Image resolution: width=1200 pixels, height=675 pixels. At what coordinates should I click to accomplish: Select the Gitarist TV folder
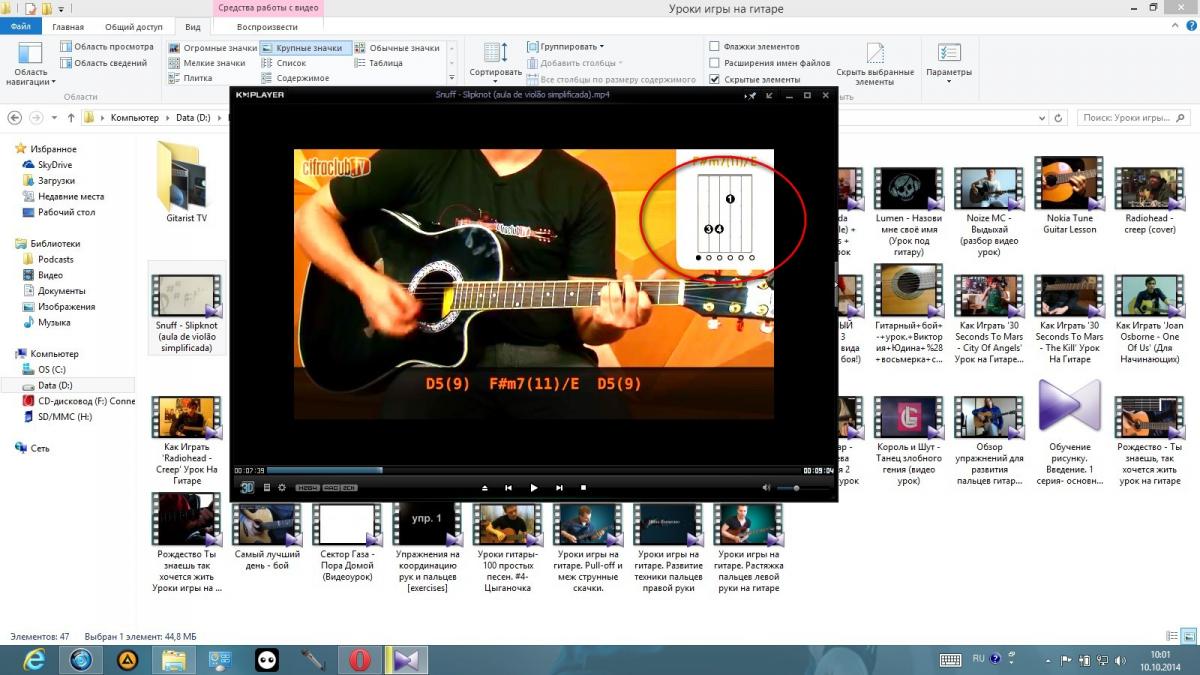coord(186,183)
